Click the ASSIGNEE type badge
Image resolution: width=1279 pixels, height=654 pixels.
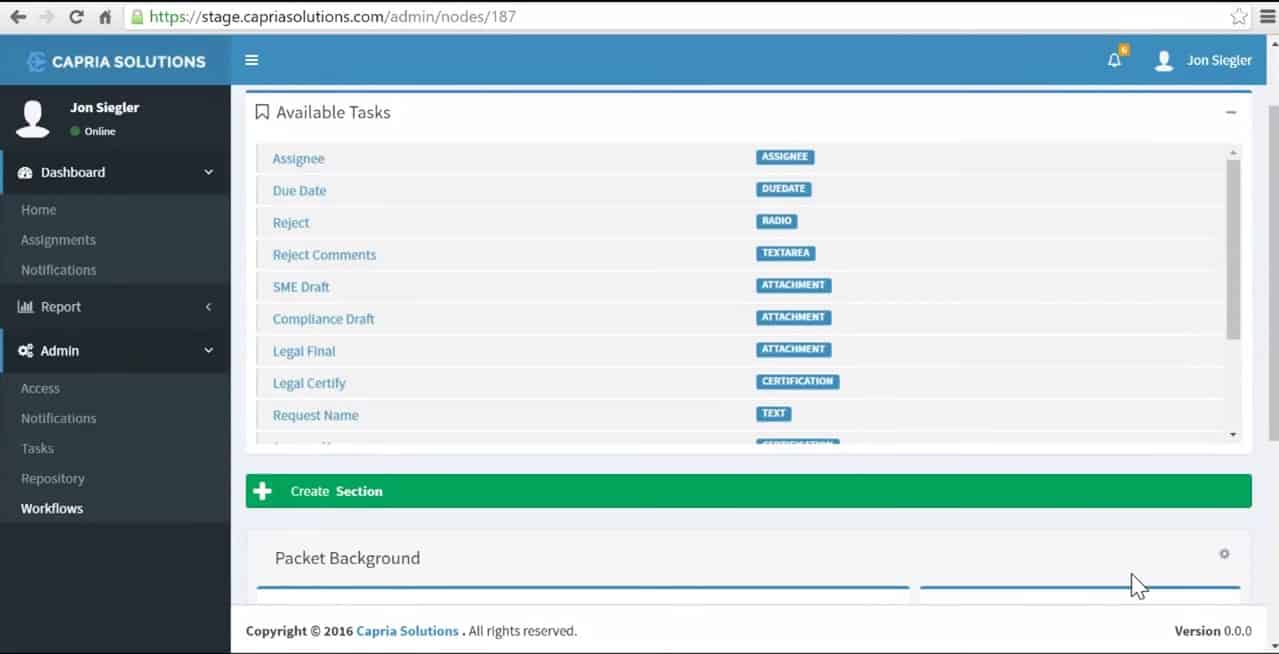click(x=785, y=157)
